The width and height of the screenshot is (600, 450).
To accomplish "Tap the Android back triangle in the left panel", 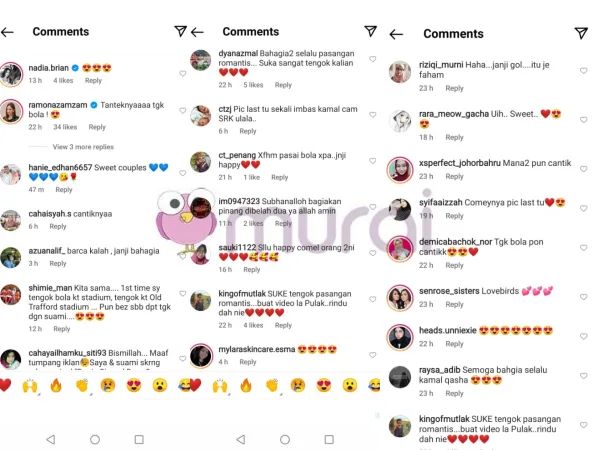I will tap(51, 439).
